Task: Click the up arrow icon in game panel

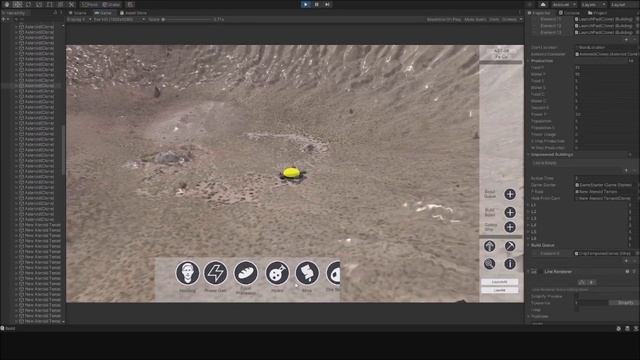Action: coord(489,246)
